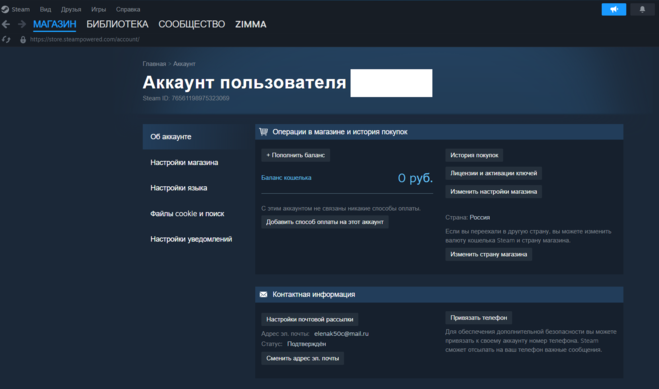Click the Контактная информация section header
The image size is (659, 389).
439,294
